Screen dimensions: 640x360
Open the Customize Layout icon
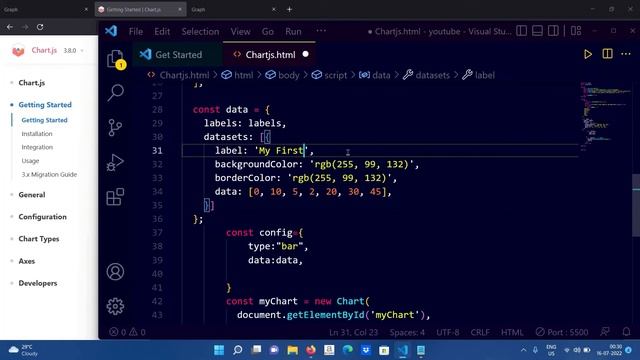[576, 31]
